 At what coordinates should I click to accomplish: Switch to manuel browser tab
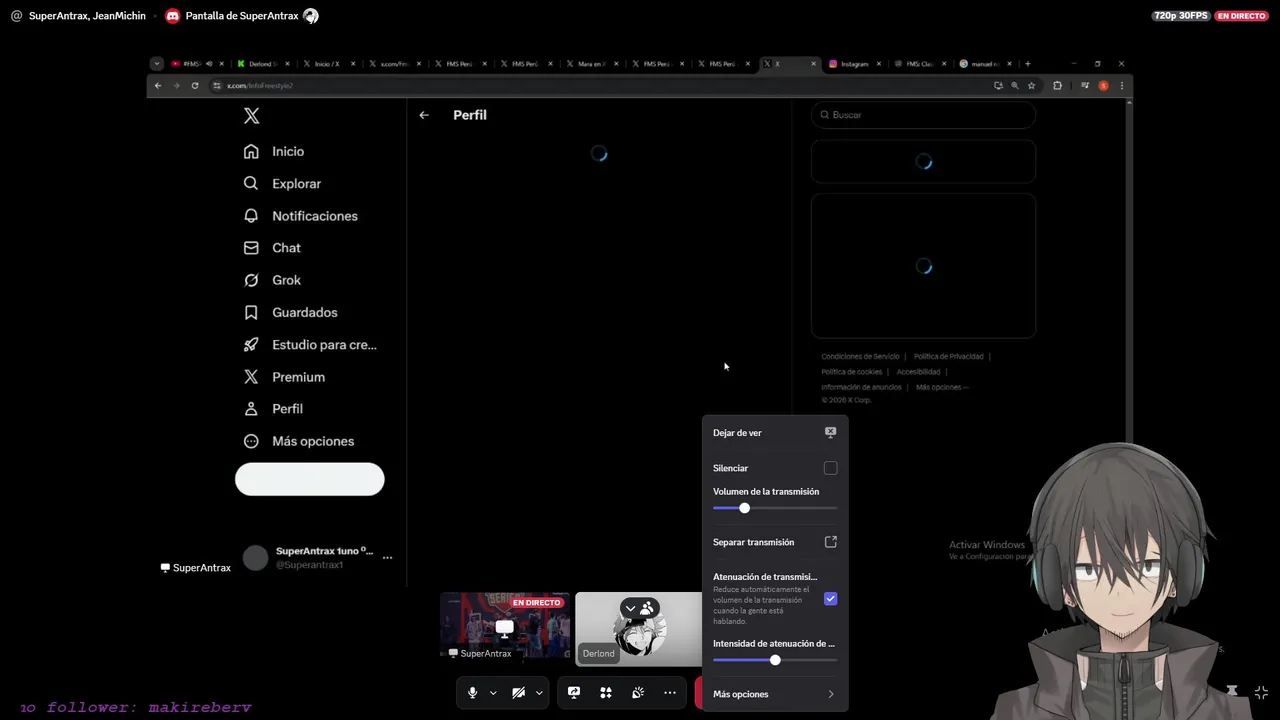point(985,64)
